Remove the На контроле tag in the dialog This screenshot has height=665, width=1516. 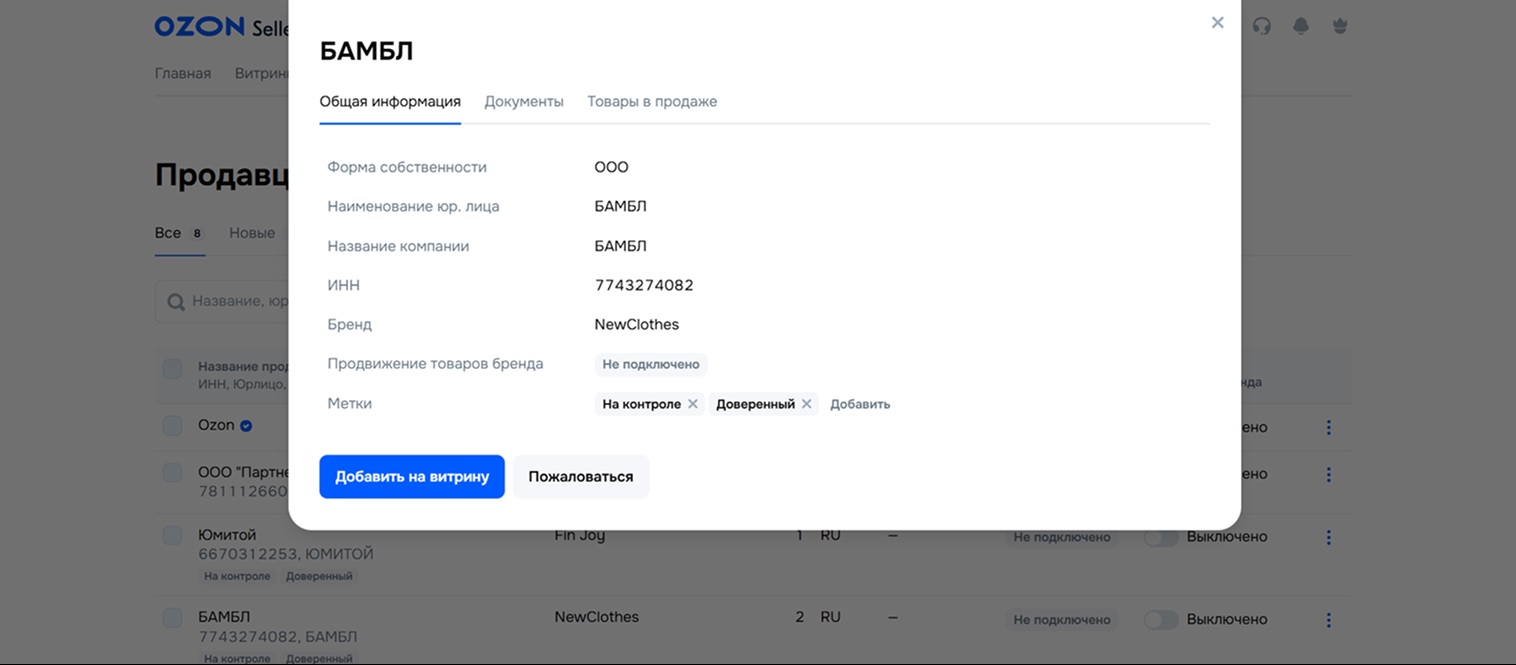coord(693,404)
